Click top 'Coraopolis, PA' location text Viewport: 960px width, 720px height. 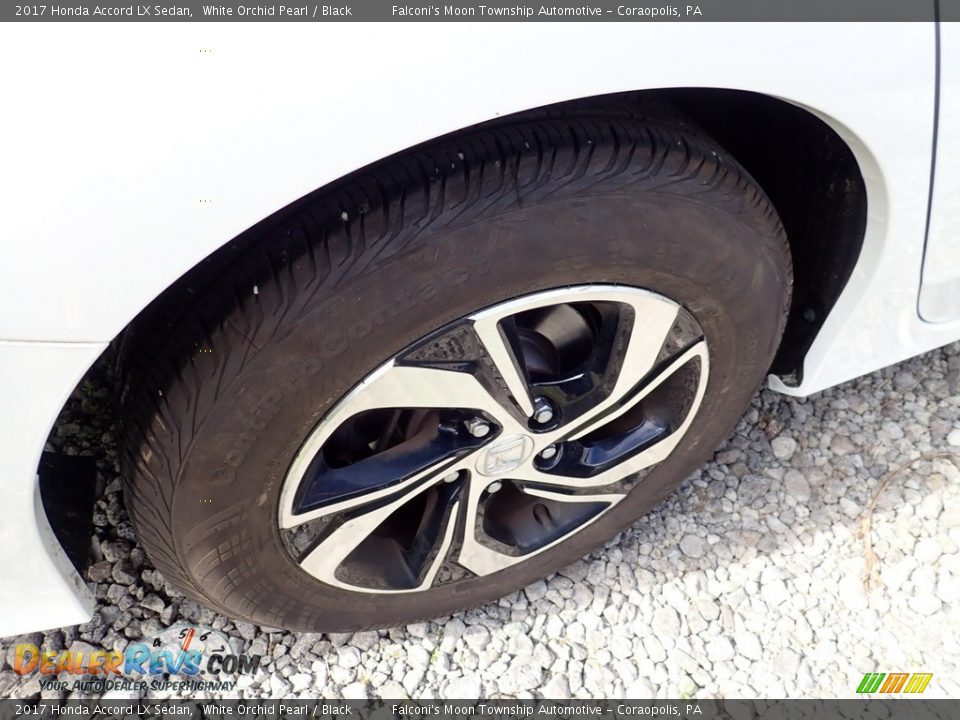click(x=659, y=11)
